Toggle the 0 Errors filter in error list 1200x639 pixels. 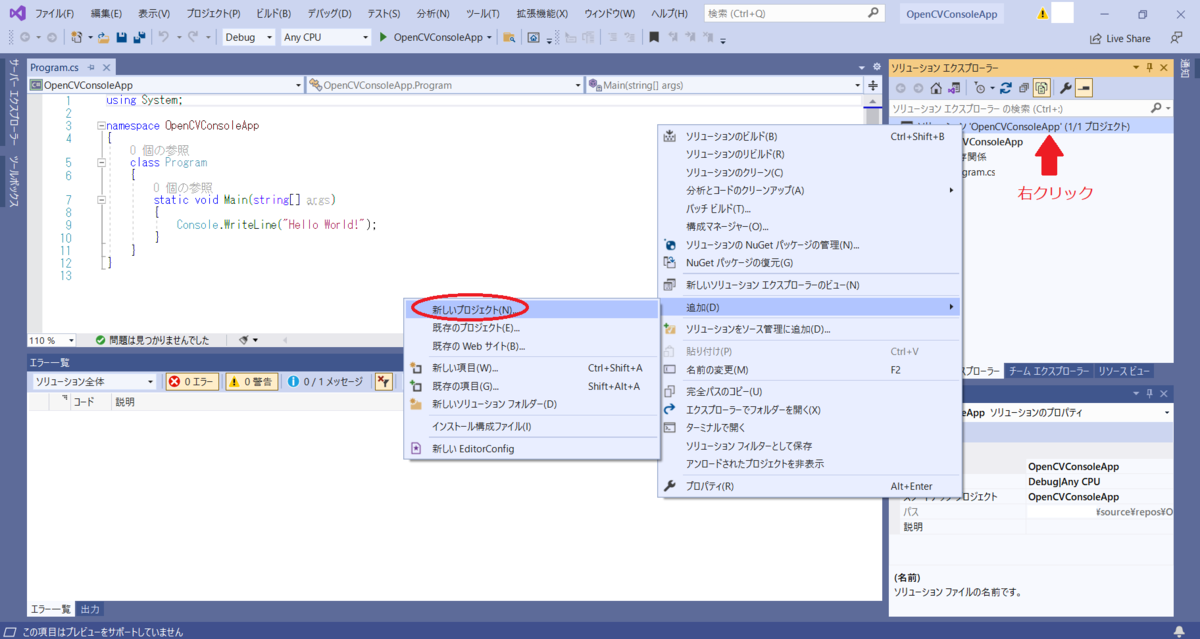click(190, 380)
